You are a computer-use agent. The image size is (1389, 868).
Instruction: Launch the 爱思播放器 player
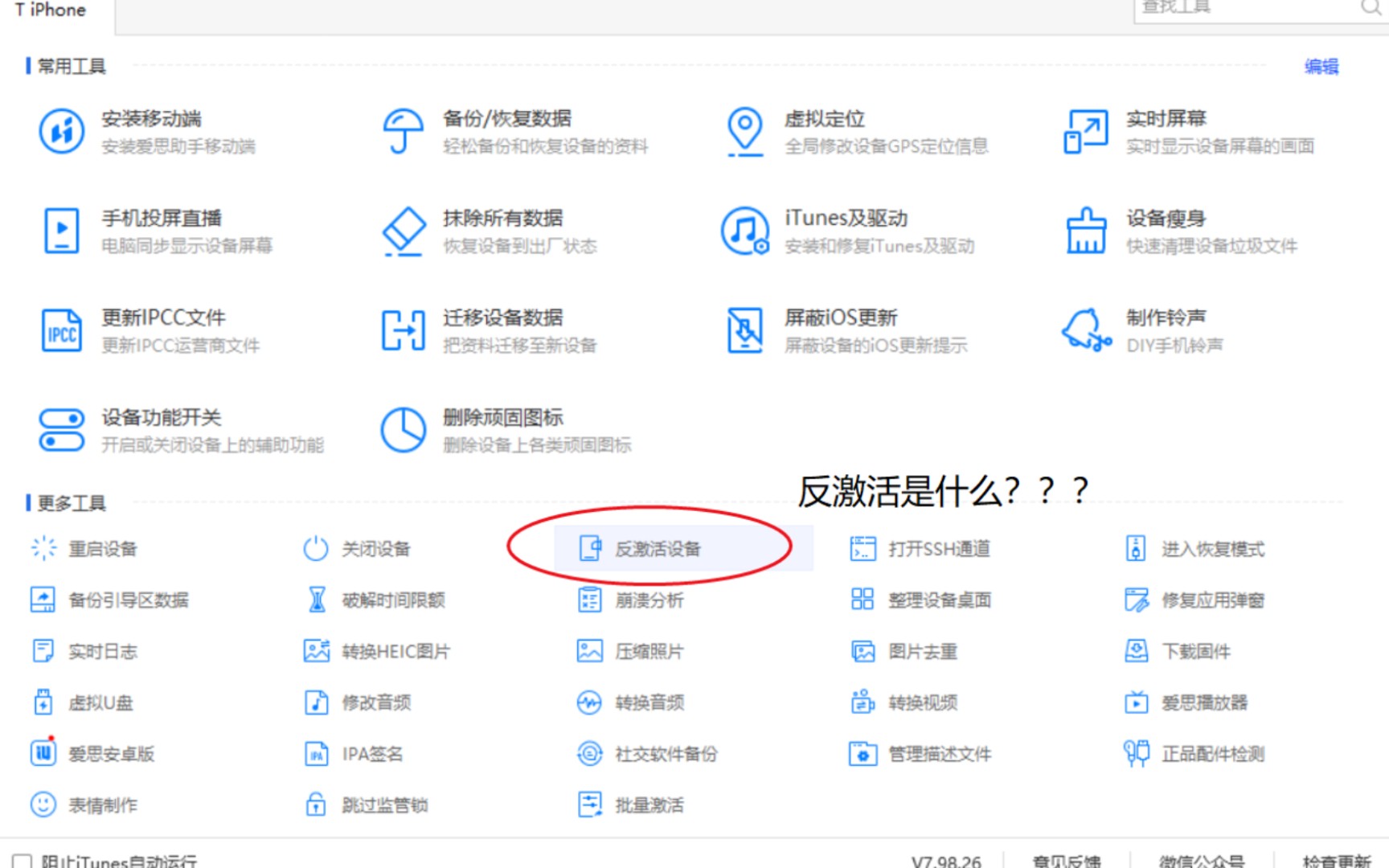pyautogui.click(x=1186, y=703)
